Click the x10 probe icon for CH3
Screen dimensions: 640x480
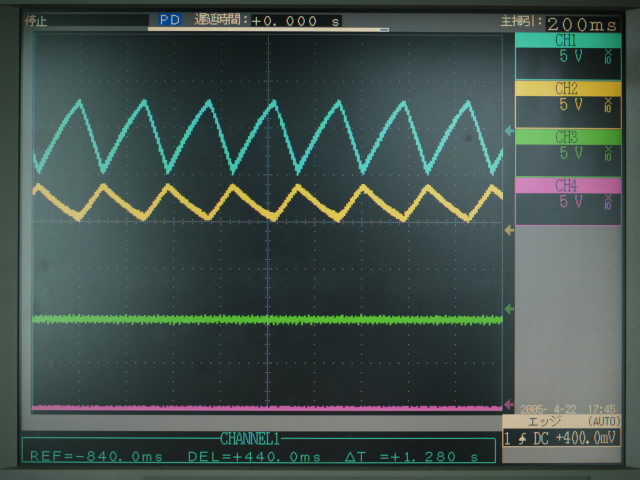coord(608,154)
